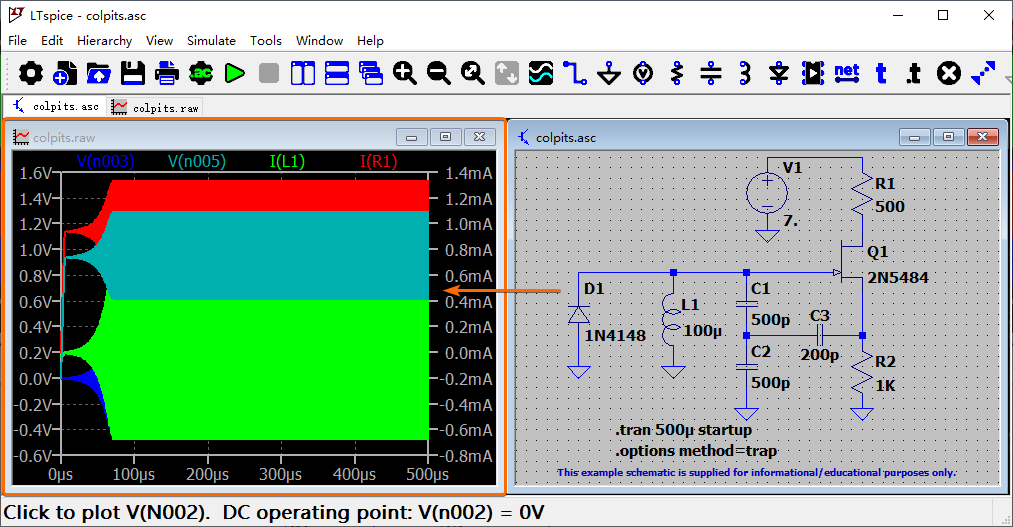This screenshot has width=1013, height=527.
Task: Switch to the colpits.asc tab
Action: click(56, 107)
